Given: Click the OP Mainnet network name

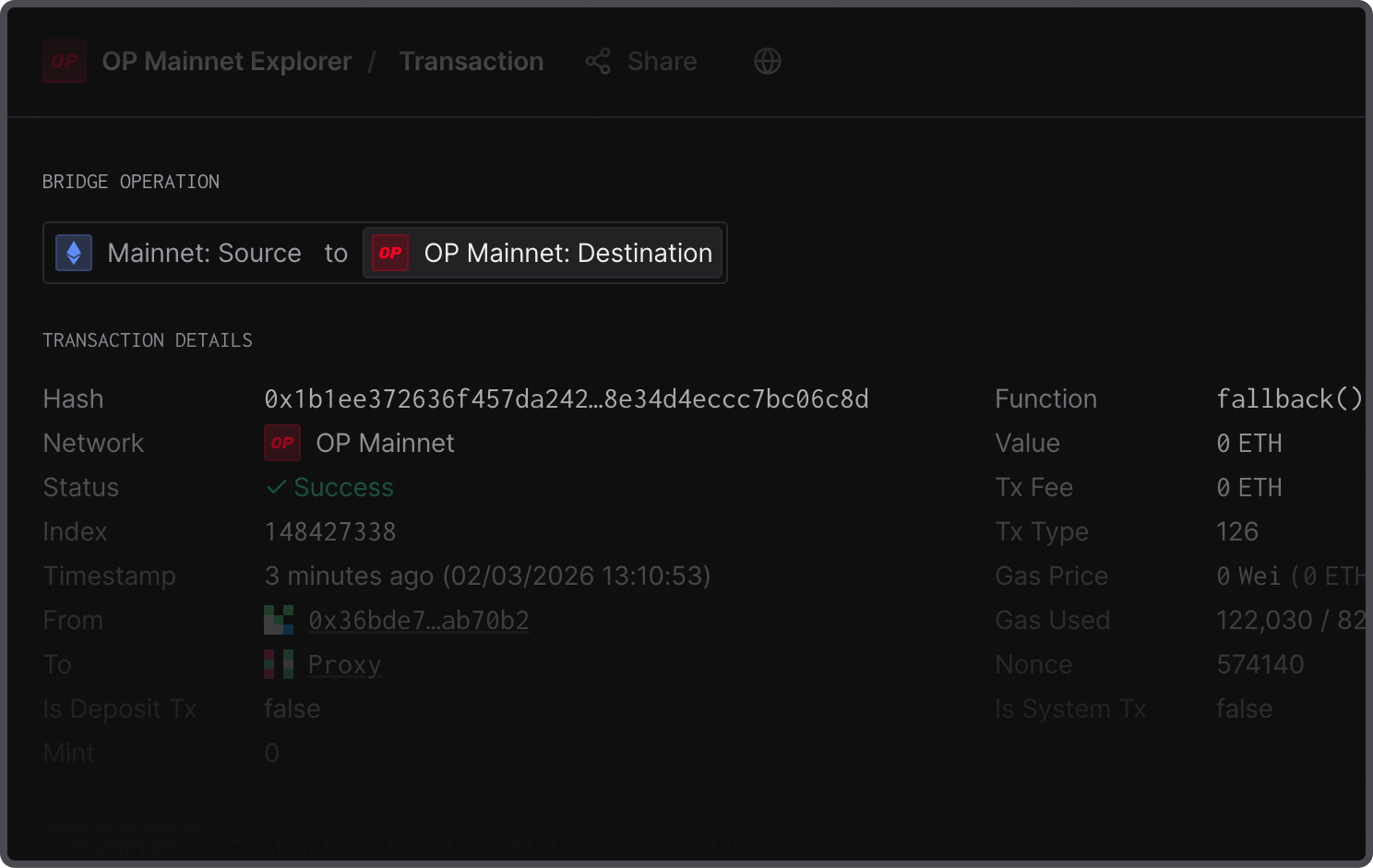Looking at the screenshot, I should click(386, 443).
